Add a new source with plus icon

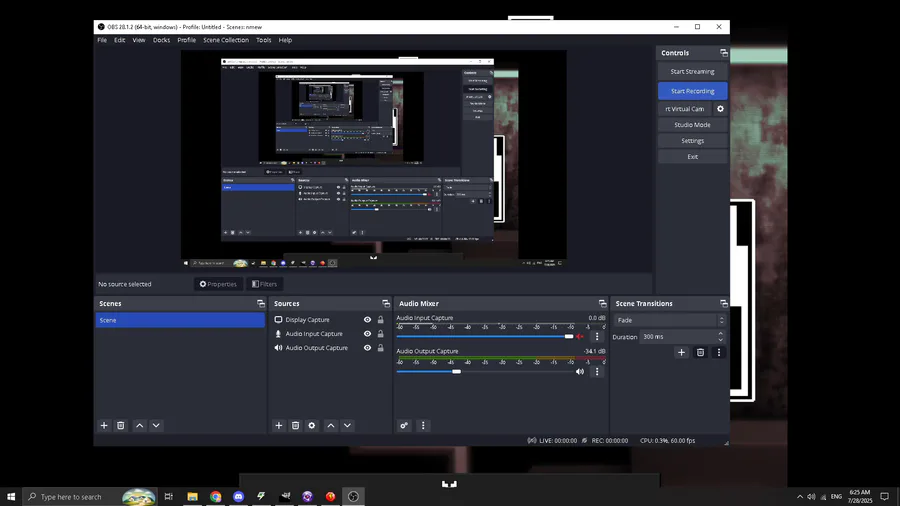tap(279, 426)
